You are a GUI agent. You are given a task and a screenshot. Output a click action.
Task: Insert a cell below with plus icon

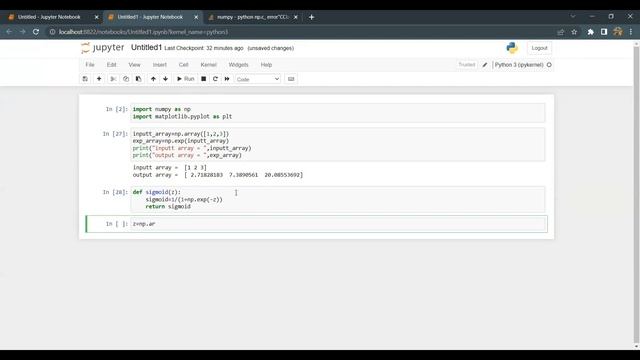(x=99, y=79)
